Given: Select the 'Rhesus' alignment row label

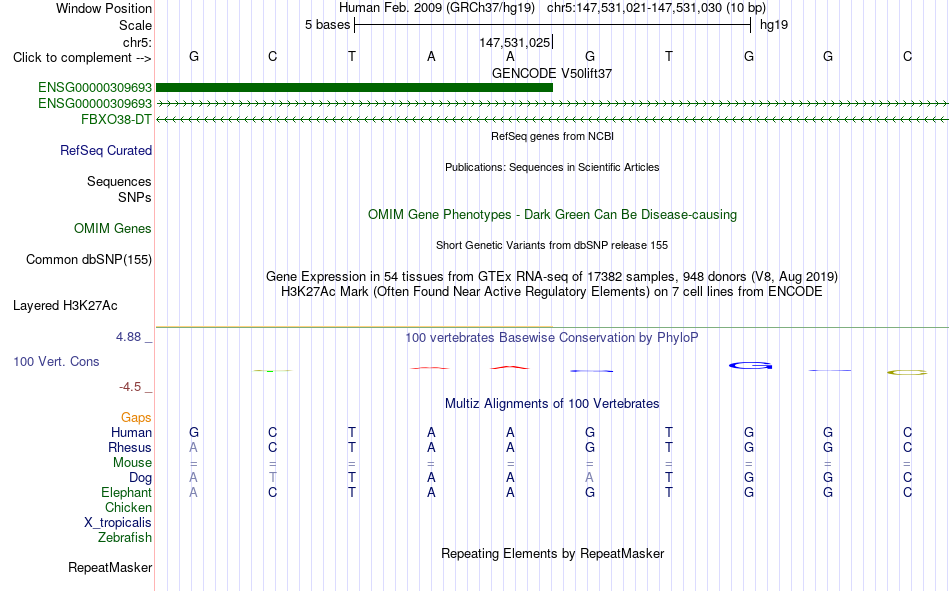Looking at the screenshot, I should [x=130, y=447].
